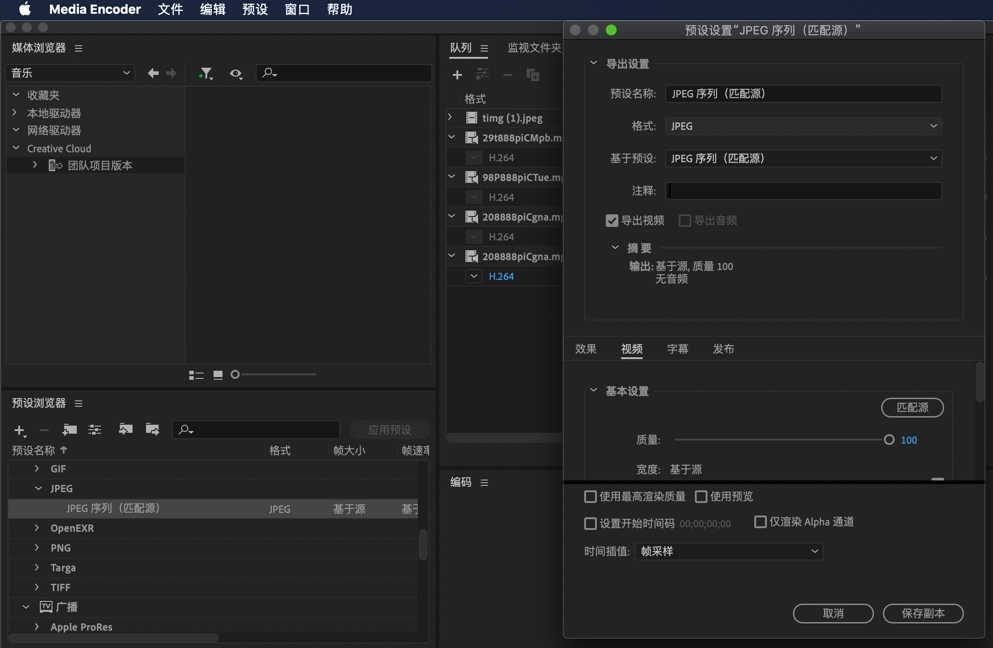Open the 帮助 menu
Viewport: 993px width, 648px height.
(339, 9)
